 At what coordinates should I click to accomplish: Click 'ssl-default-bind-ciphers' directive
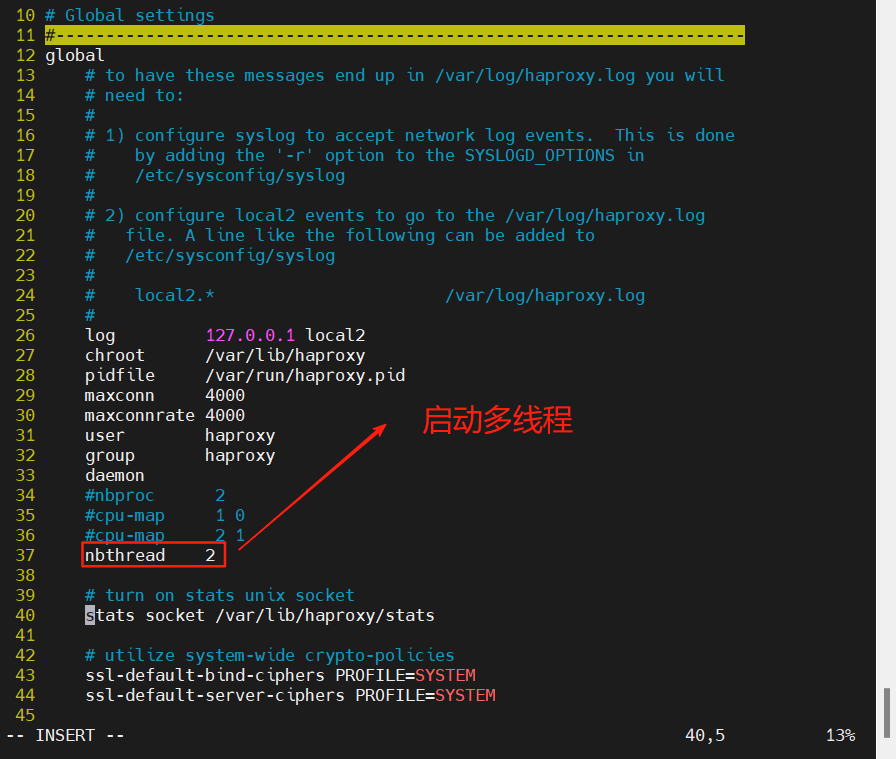[x=205, y=676]
